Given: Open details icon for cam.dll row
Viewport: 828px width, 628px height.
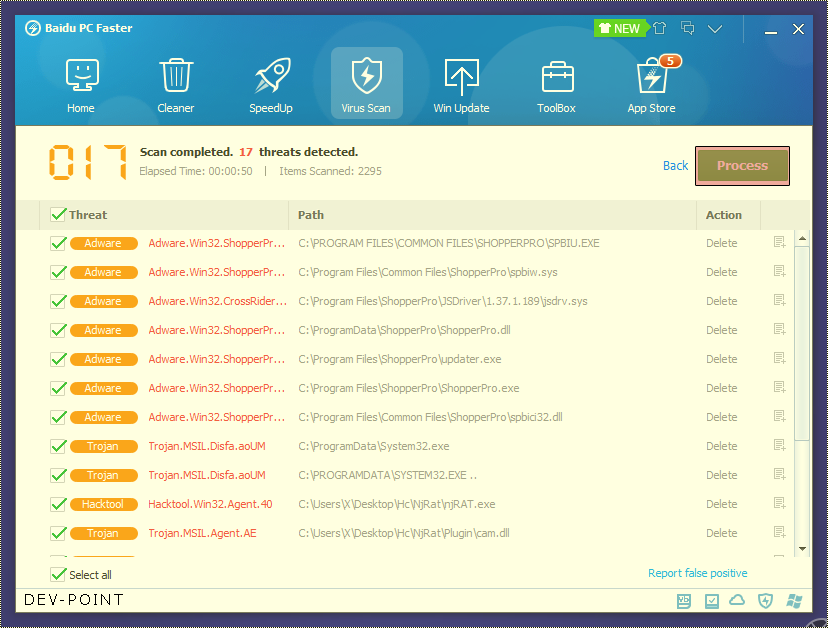Looking at the screenshot, I should pos(779,532).
